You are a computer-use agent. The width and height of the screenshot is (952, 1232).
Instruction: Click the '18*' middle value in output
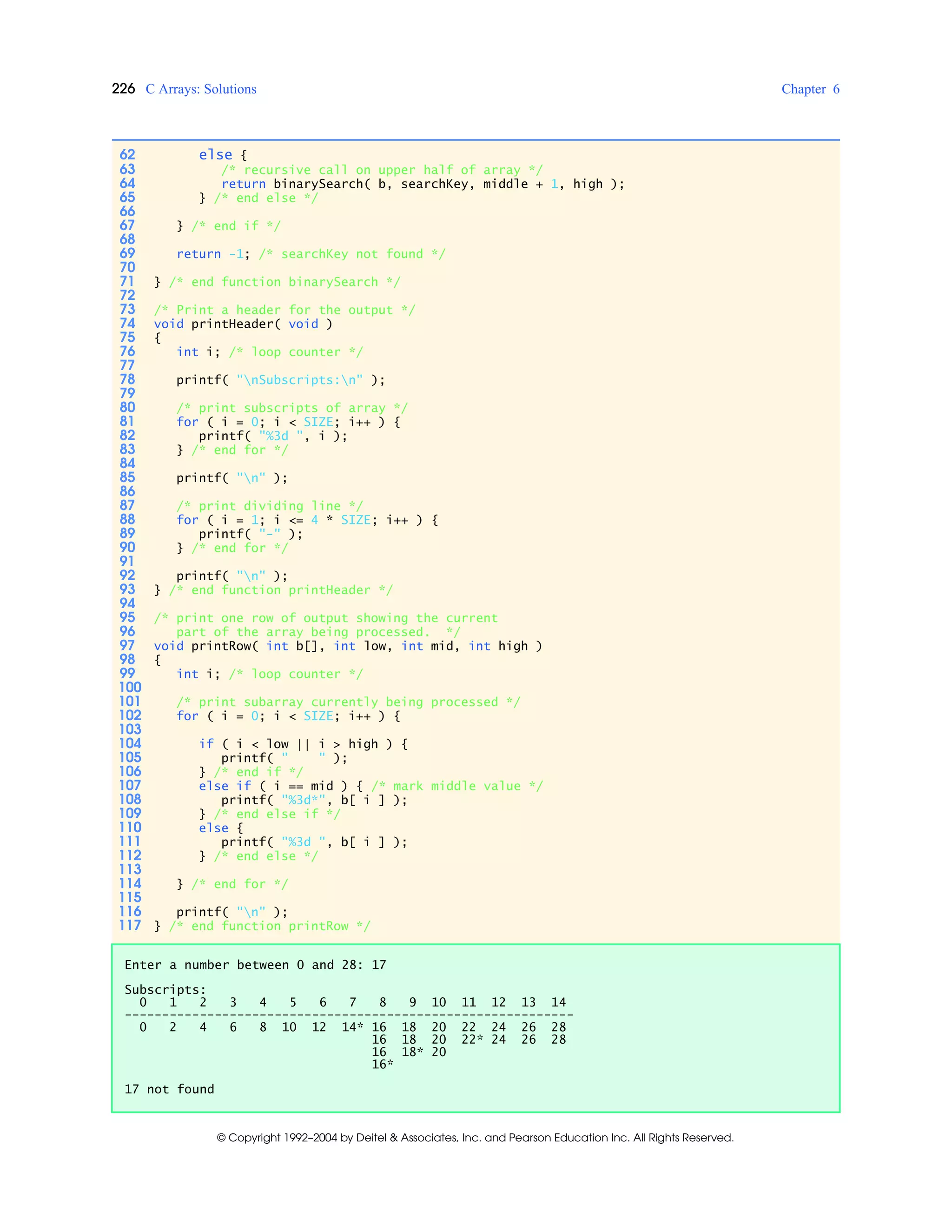412,1052
